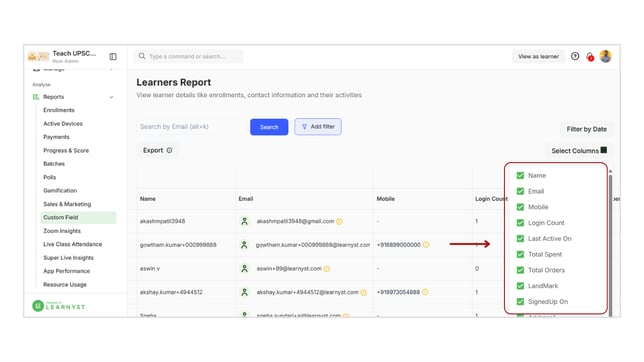Open the Select Columns dropdown
Screen dimensions: 644x362
point(578,151)
